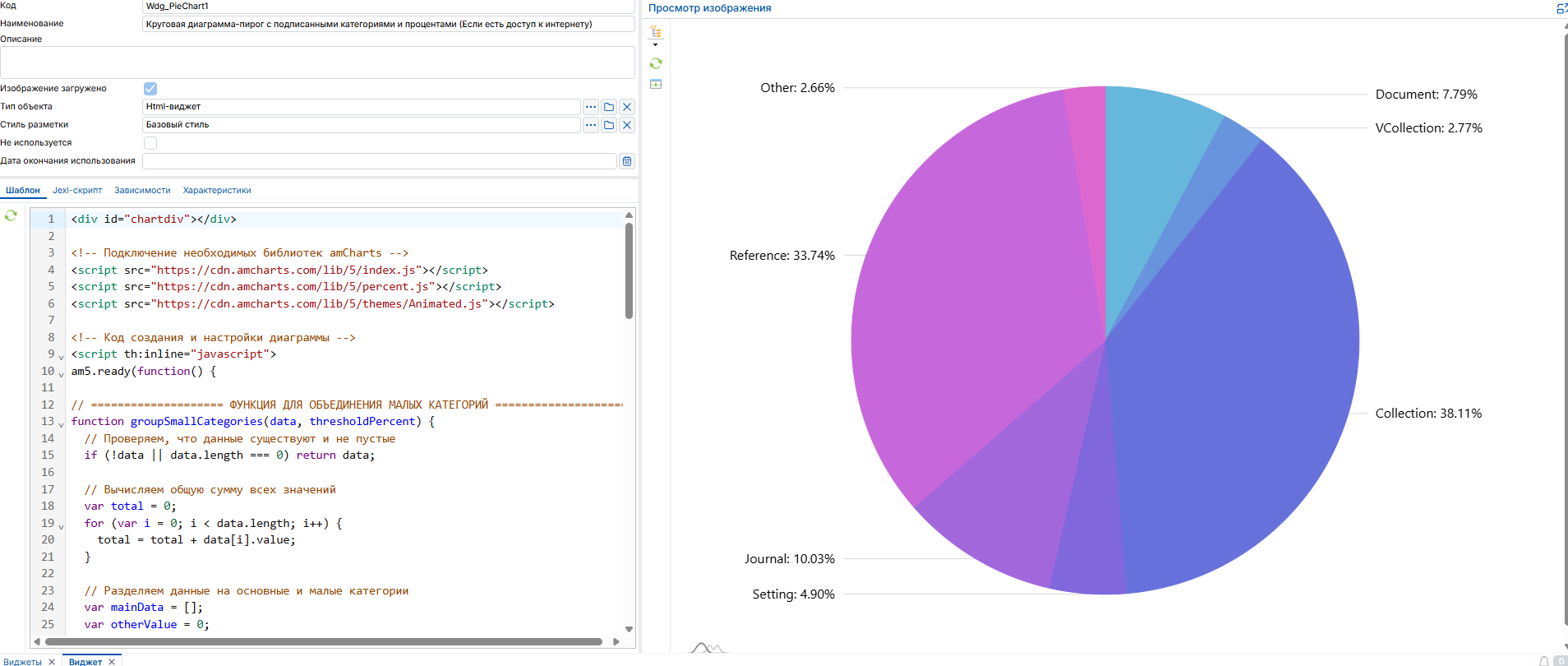Click the Просмотр изображения panel title
1568x666 pixels.
pos(710,8)
